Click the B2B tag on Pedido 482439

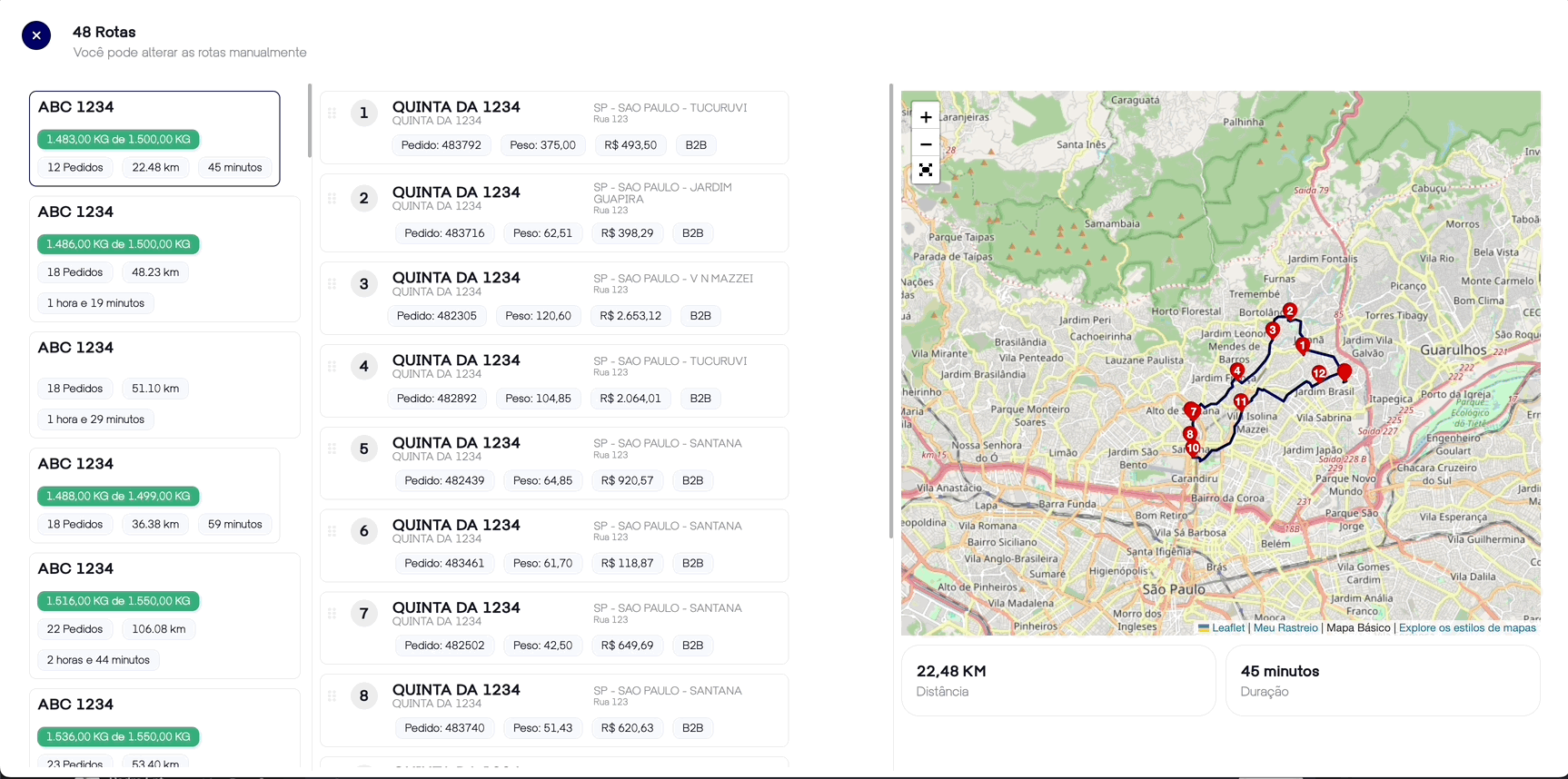tap(692, 481)
